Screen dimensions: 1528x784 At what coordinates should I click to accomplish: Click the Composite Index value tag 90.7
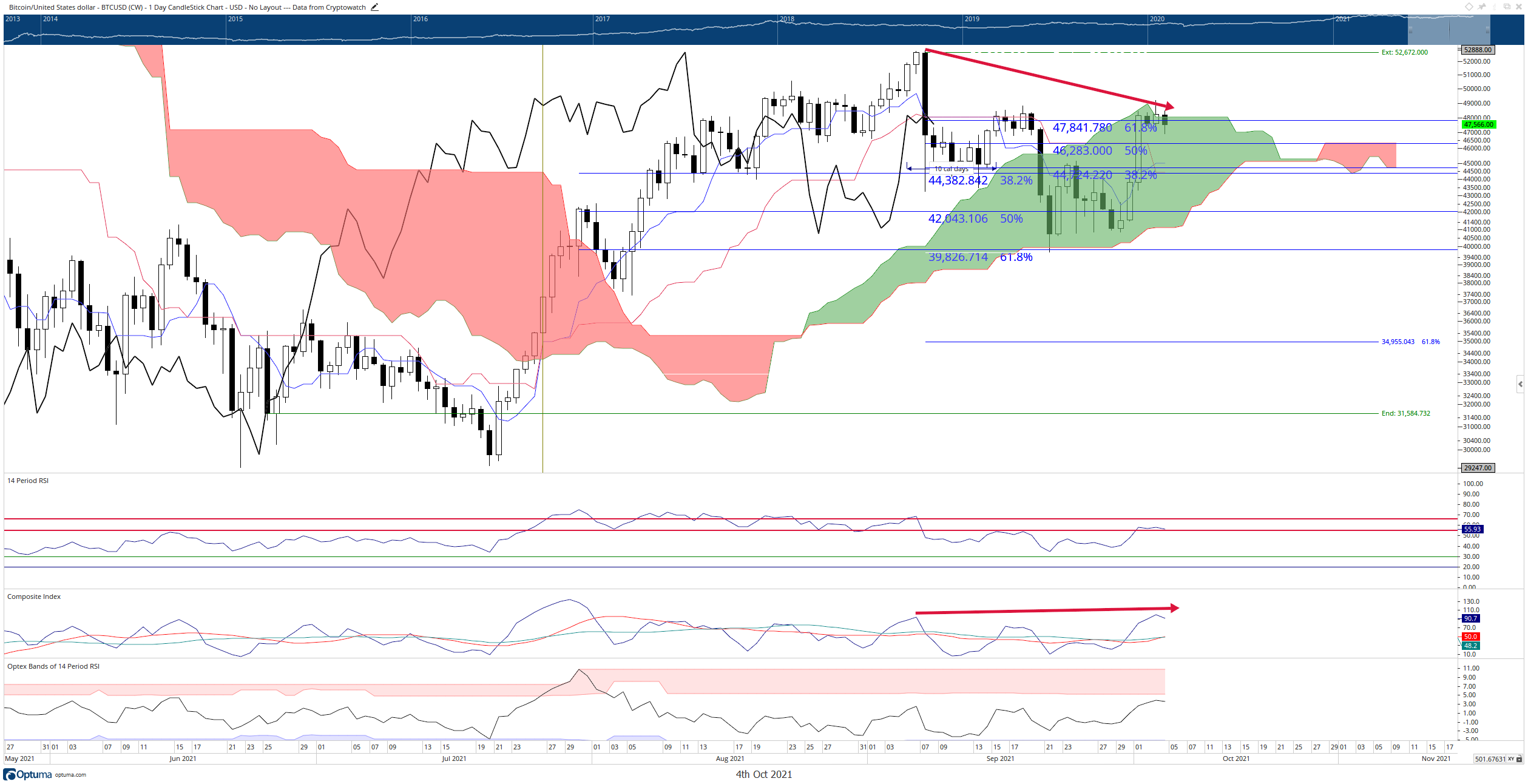tap(1470, 618)
